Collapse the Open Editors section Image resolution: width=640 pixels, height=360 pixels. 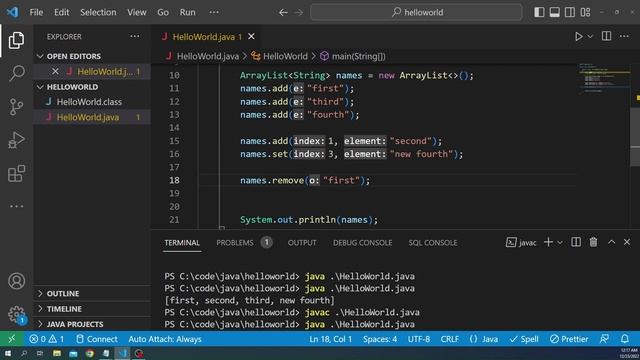[x=92, y=56]
